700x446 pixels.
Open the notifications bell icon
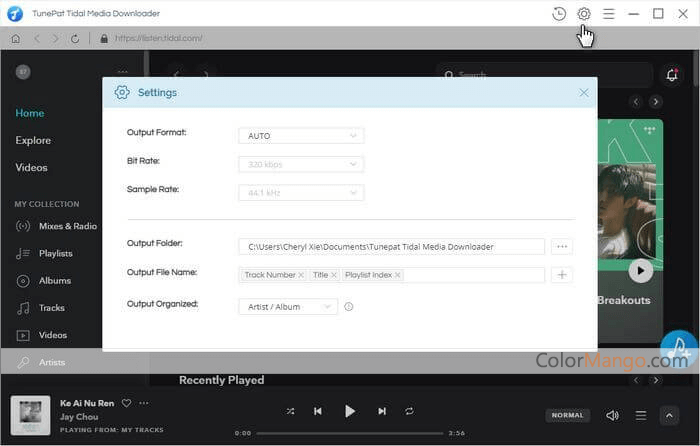(x=672, y=75)
